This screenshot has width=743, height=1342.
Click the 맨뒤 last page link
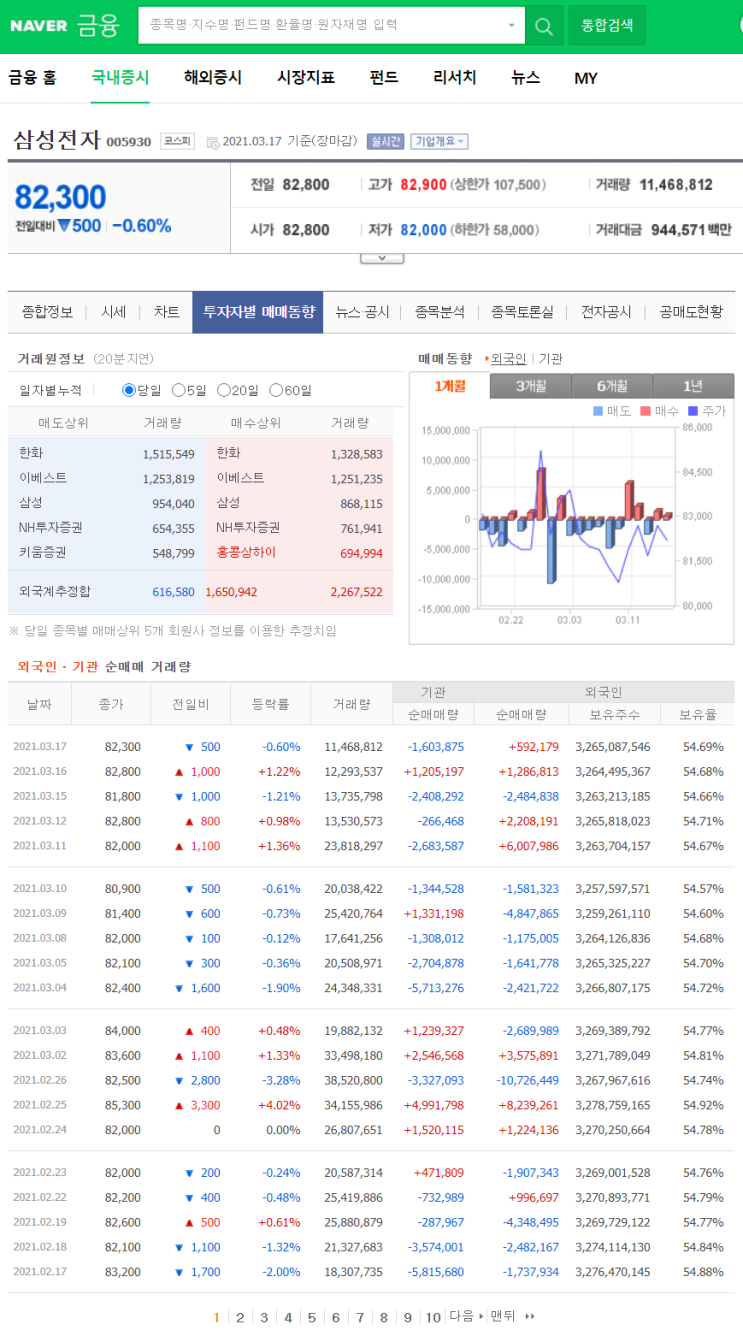(512, 1316)
